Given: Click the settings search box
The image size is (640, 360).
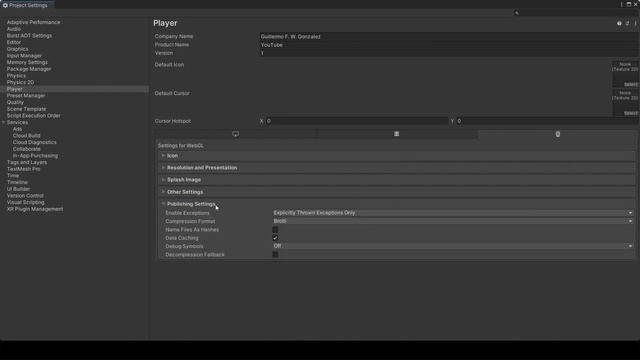Looking at the screenshot, I should (x=576, y=13).
